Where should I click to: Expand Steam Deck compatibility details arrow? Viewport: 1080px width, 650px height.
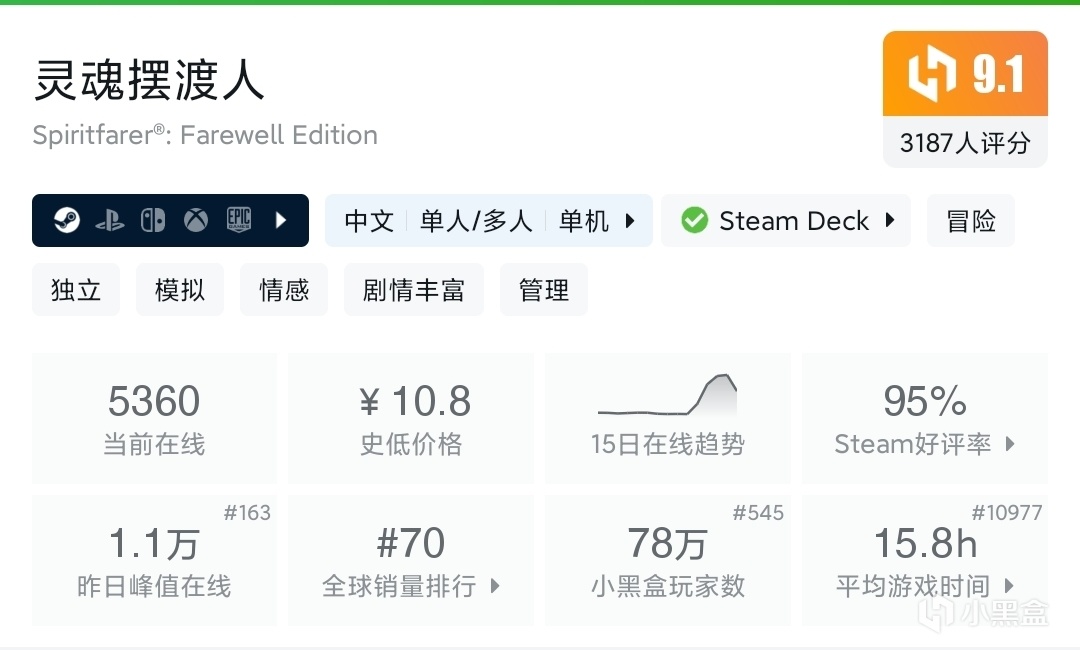[890, 220]
